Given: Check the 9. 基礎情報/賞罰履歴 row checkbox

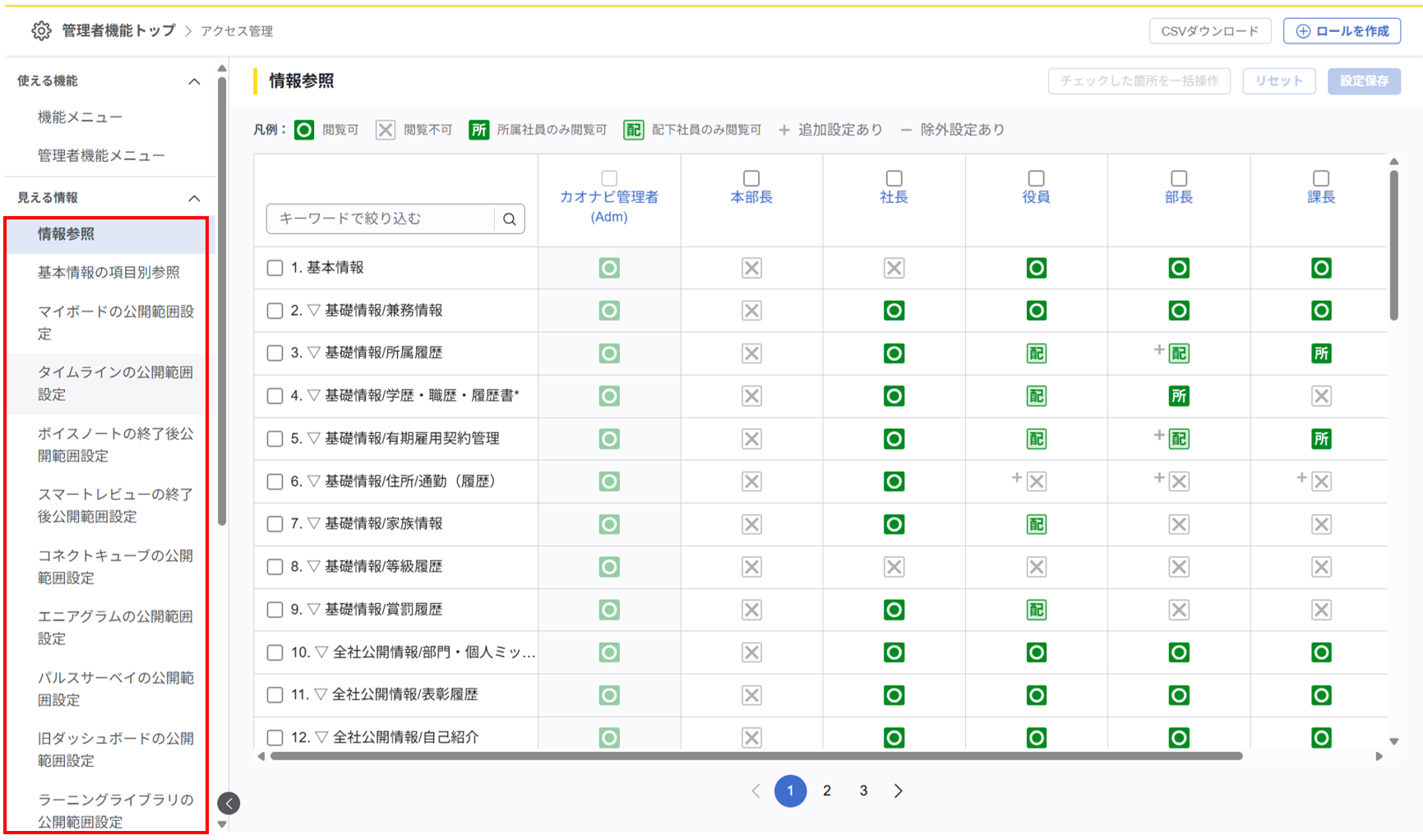Looking at the screenshot, I should pyautogui.click(x=275, y=610).
